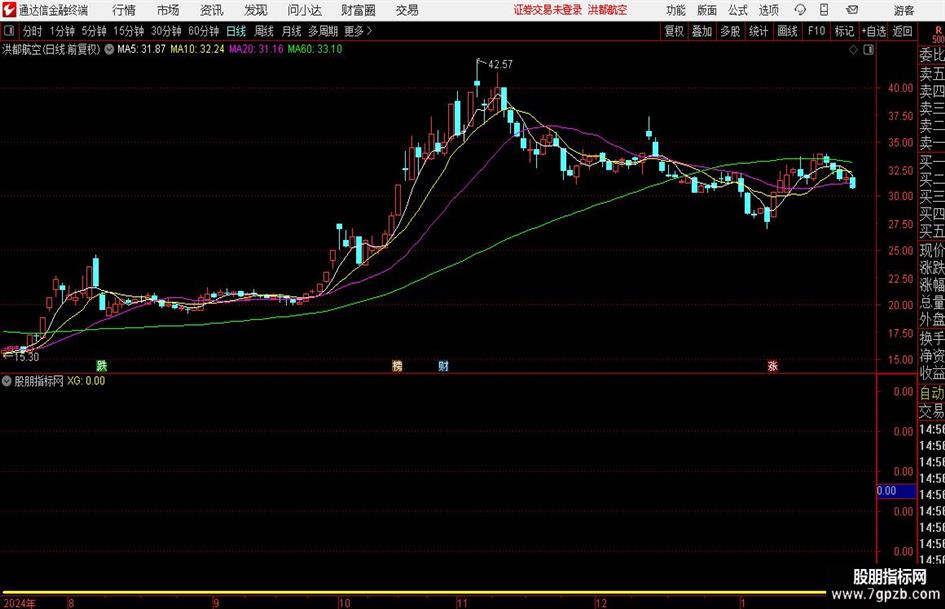Switch to 周线 weekly period
Viewport: 945px width, 609px height.
pyautogui.click(x=263, y=31)
